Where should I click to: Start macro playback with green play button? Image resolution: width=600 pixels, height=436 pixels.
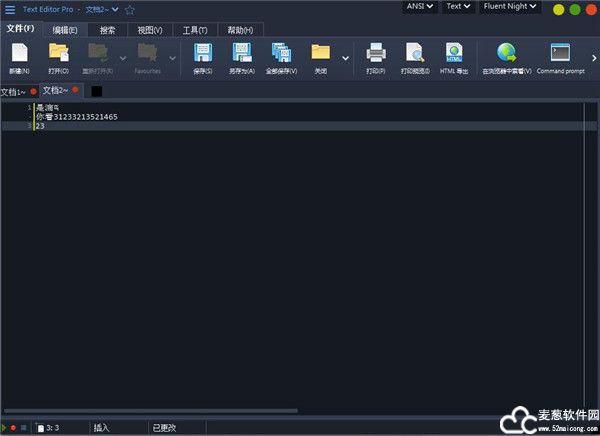(x=4, y=428)
